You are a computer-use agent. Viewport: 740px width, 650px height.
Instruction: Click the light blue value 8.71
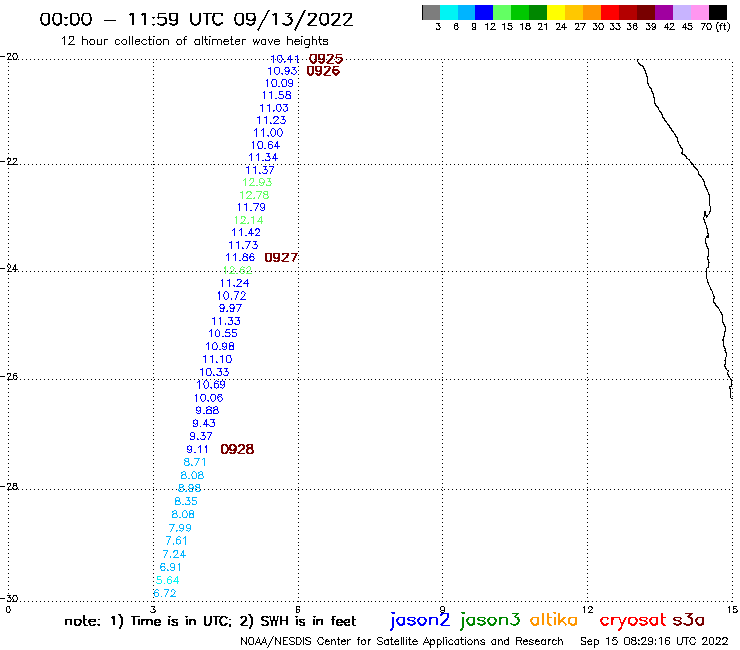pos(195,462)
